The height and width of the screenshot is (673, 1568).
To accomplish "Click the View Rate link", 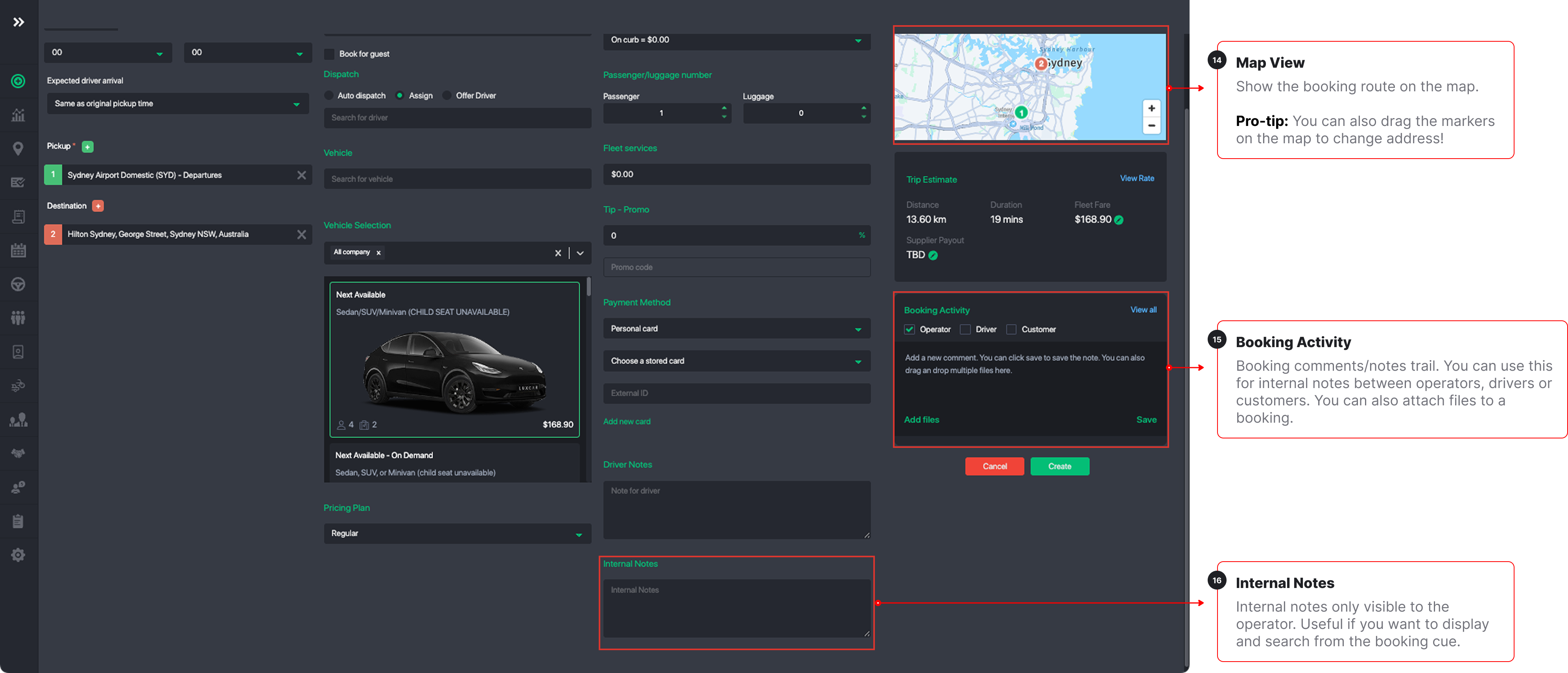I will 1136,178.
